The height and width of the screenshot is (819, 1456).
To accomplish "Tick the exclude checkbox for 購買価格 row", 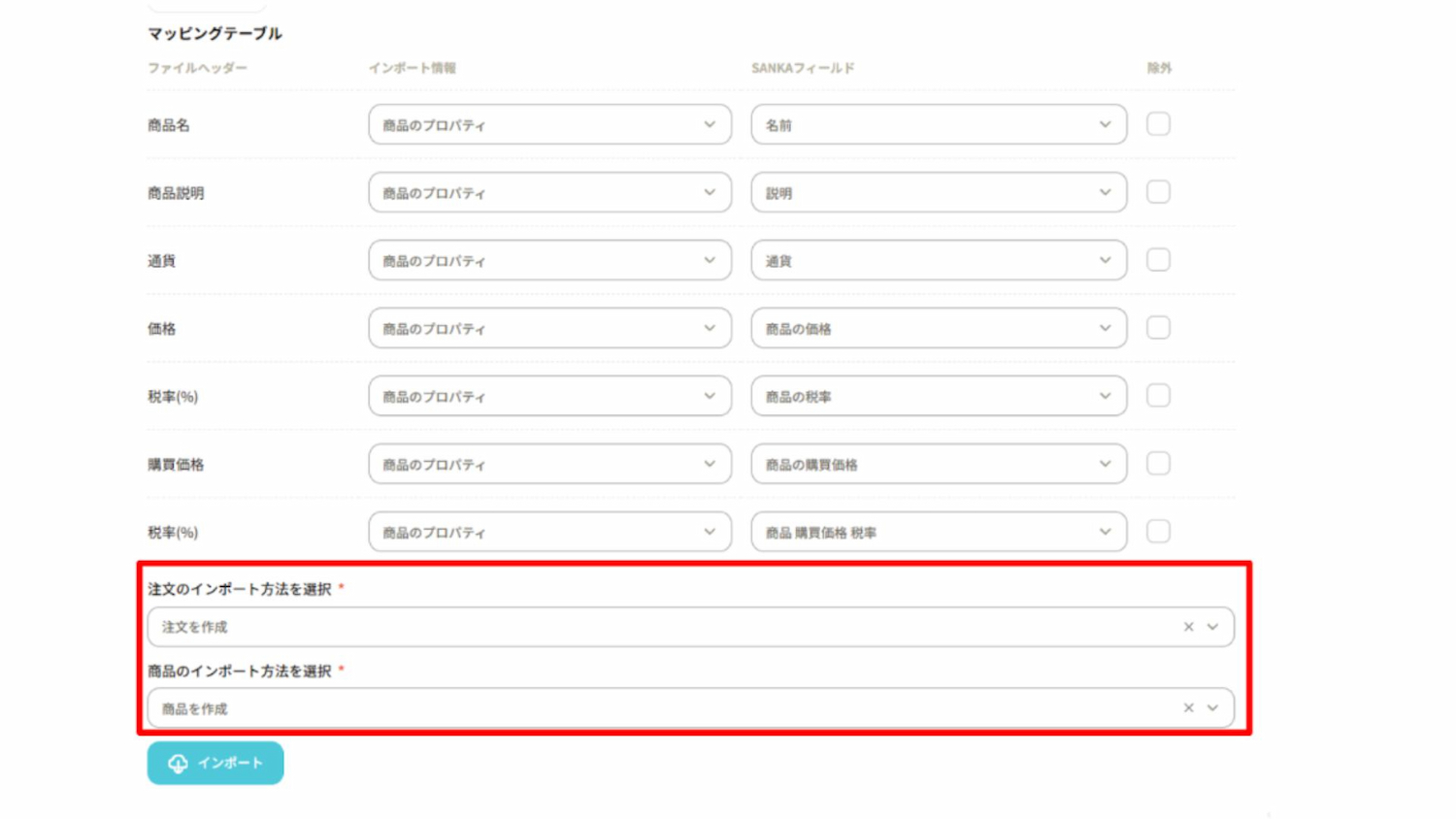I will 1158,464.
